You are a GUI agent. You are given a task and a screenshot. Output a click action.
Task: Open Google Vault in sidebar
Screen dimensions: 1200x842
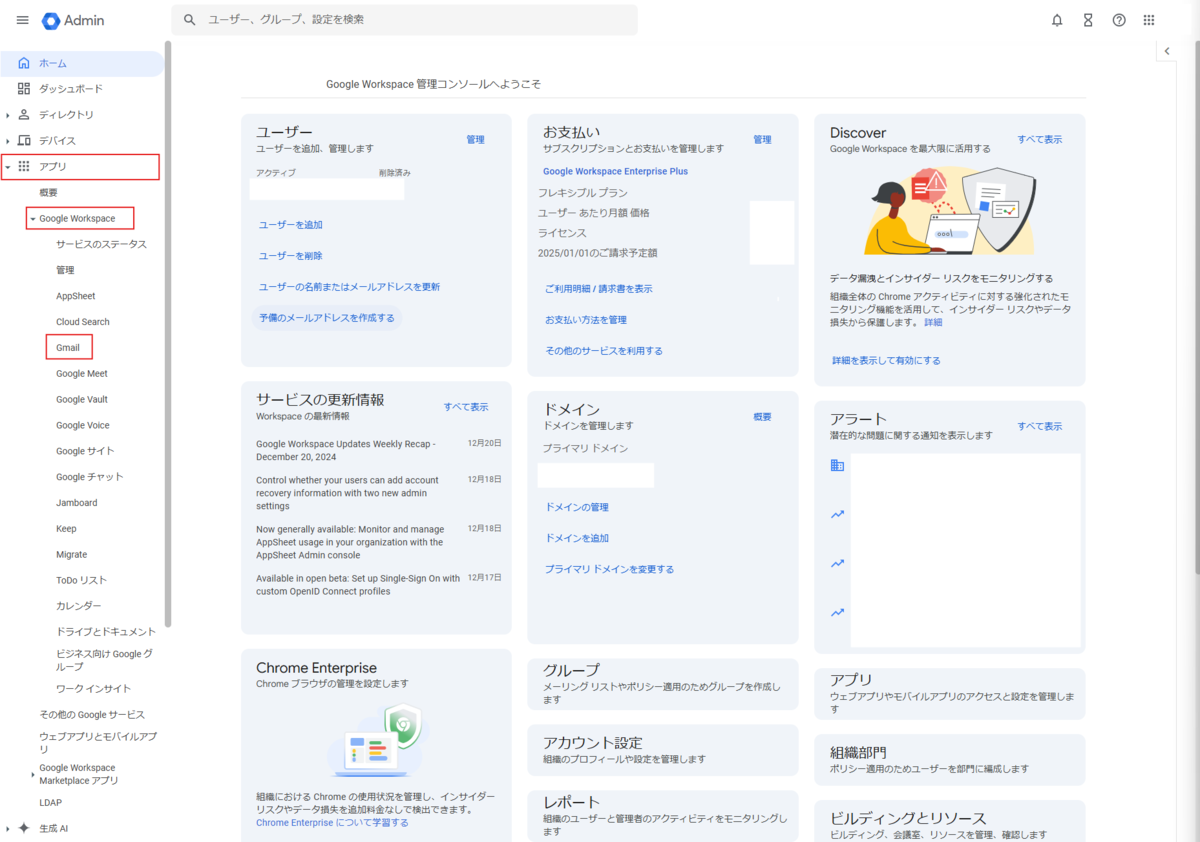click(82, 400)
